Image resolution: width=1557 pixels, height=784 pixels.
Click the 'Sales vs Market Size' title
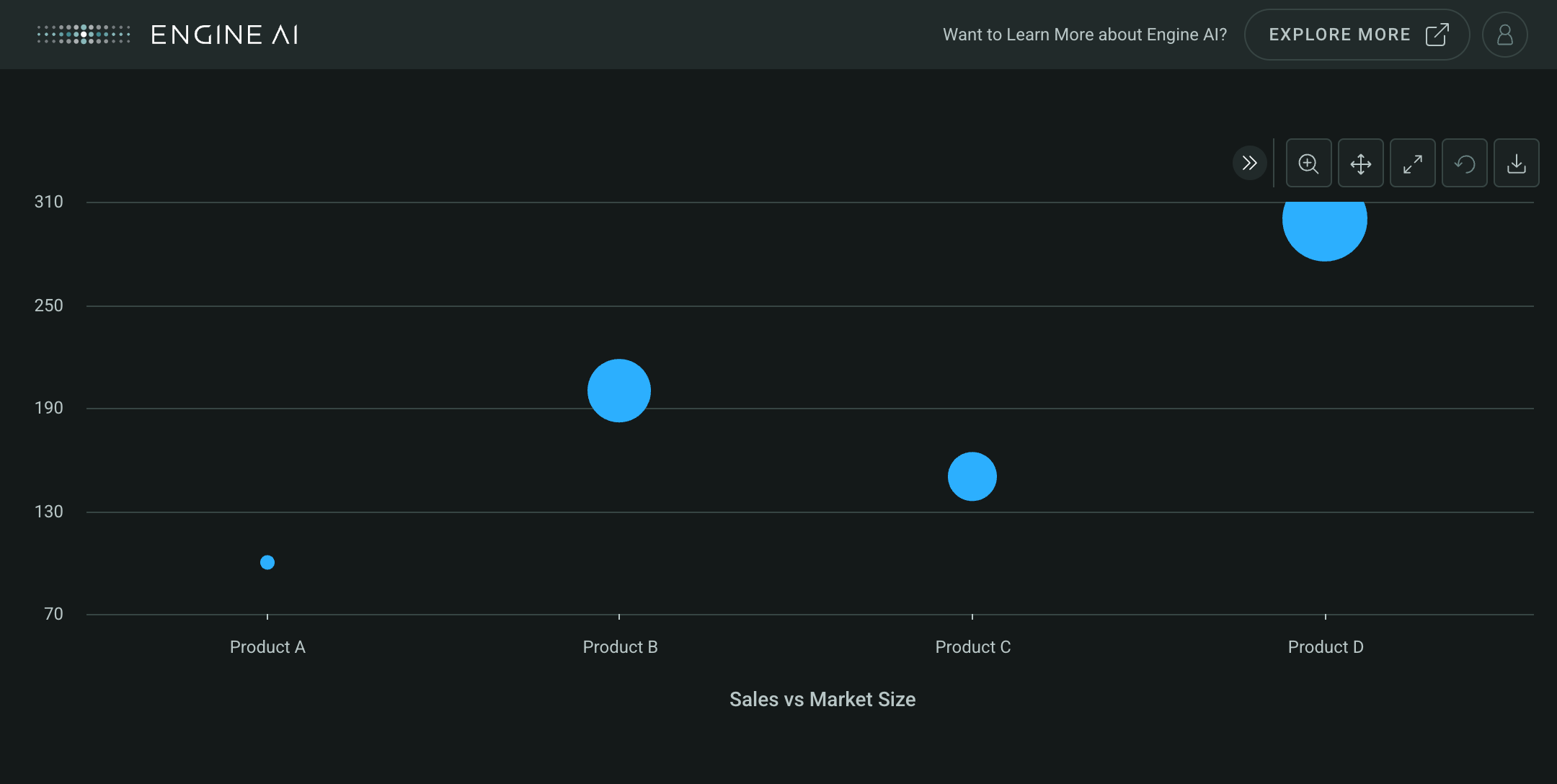pyautogui.click(x=822, y=700)
